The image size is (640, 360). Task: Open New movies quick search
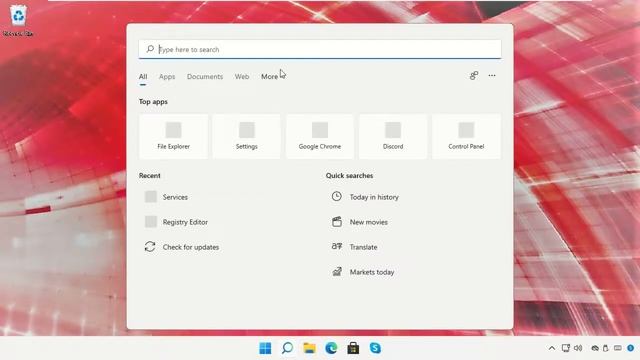pos(369,222)
